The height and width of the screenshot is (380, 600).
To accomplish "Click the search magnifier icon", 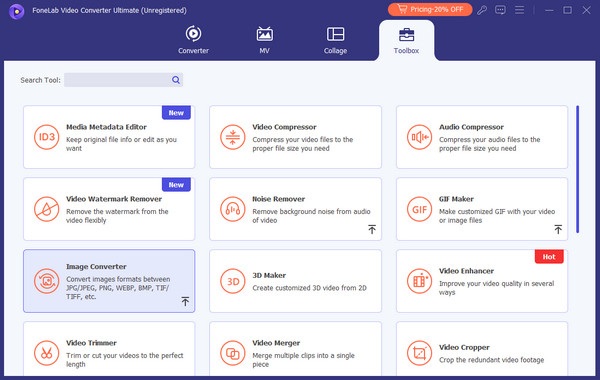I will click(176, 80).
